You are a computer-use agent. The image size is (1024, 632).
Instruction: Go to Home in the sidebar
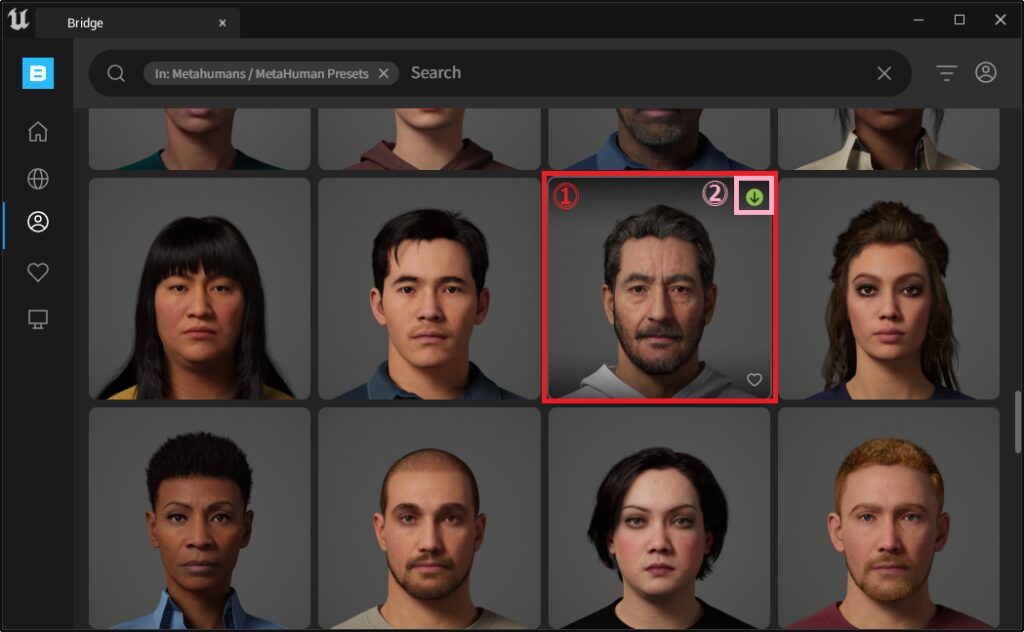(x=38, y=131)
